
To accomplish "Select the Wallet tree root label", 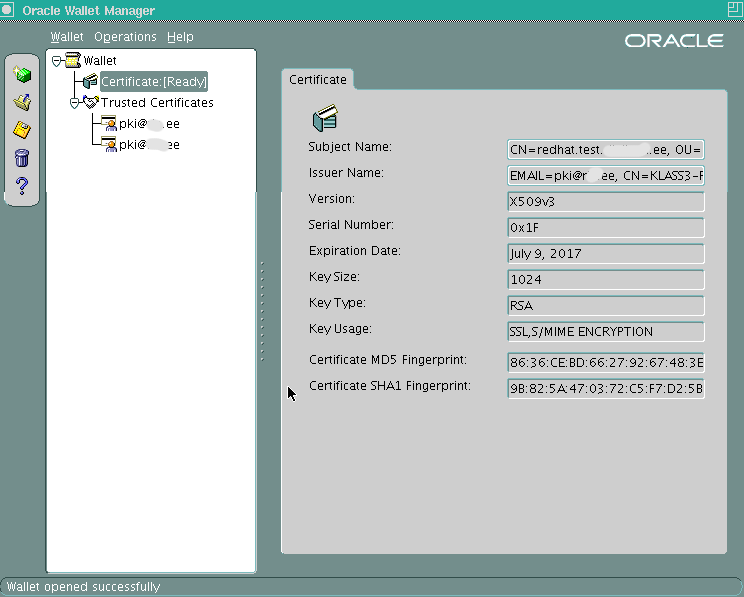I will 100,61.
